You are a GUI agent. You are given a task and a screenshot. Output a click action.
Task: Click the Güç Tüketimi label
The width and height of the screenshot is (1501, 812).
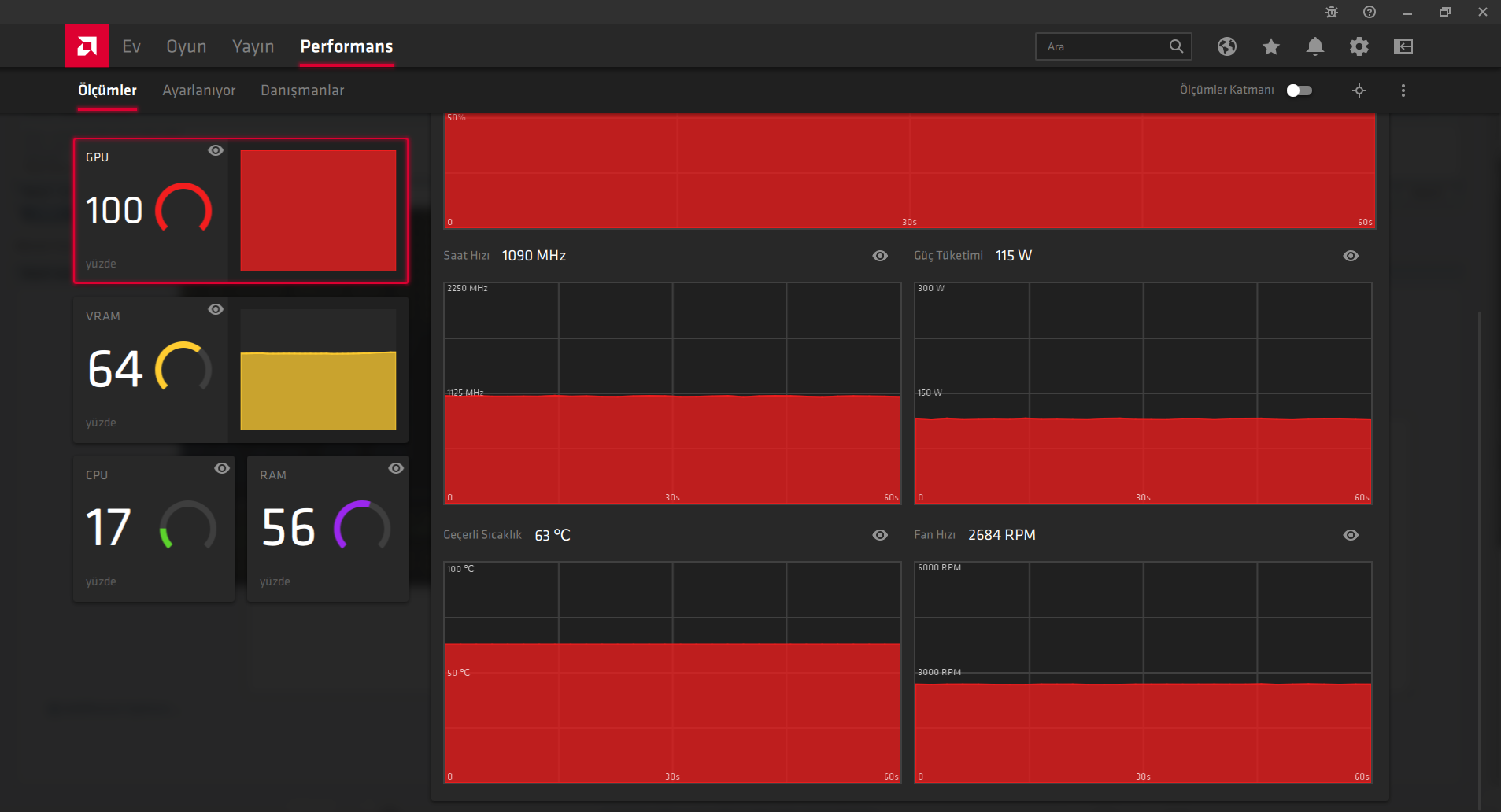click(x=948, y=256)
